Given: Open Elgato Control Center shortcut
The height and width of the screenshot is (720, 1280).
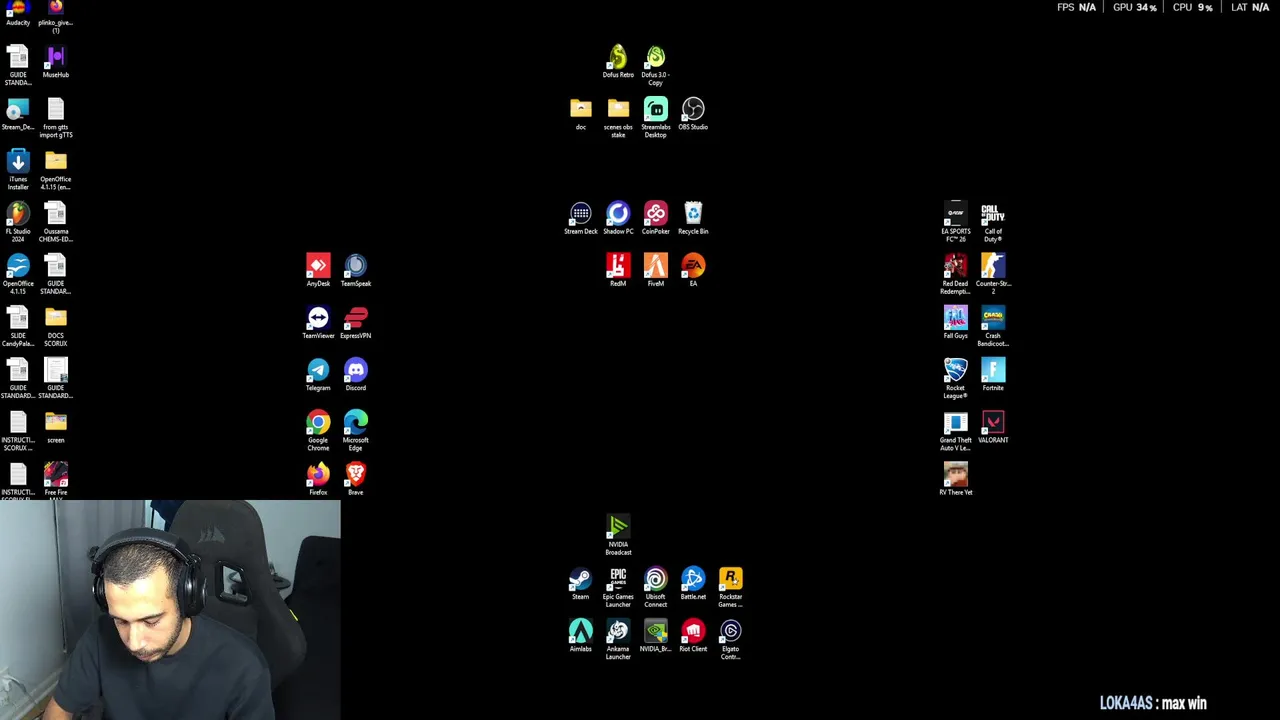Looking at the screenshot, I should coord(731,639).
